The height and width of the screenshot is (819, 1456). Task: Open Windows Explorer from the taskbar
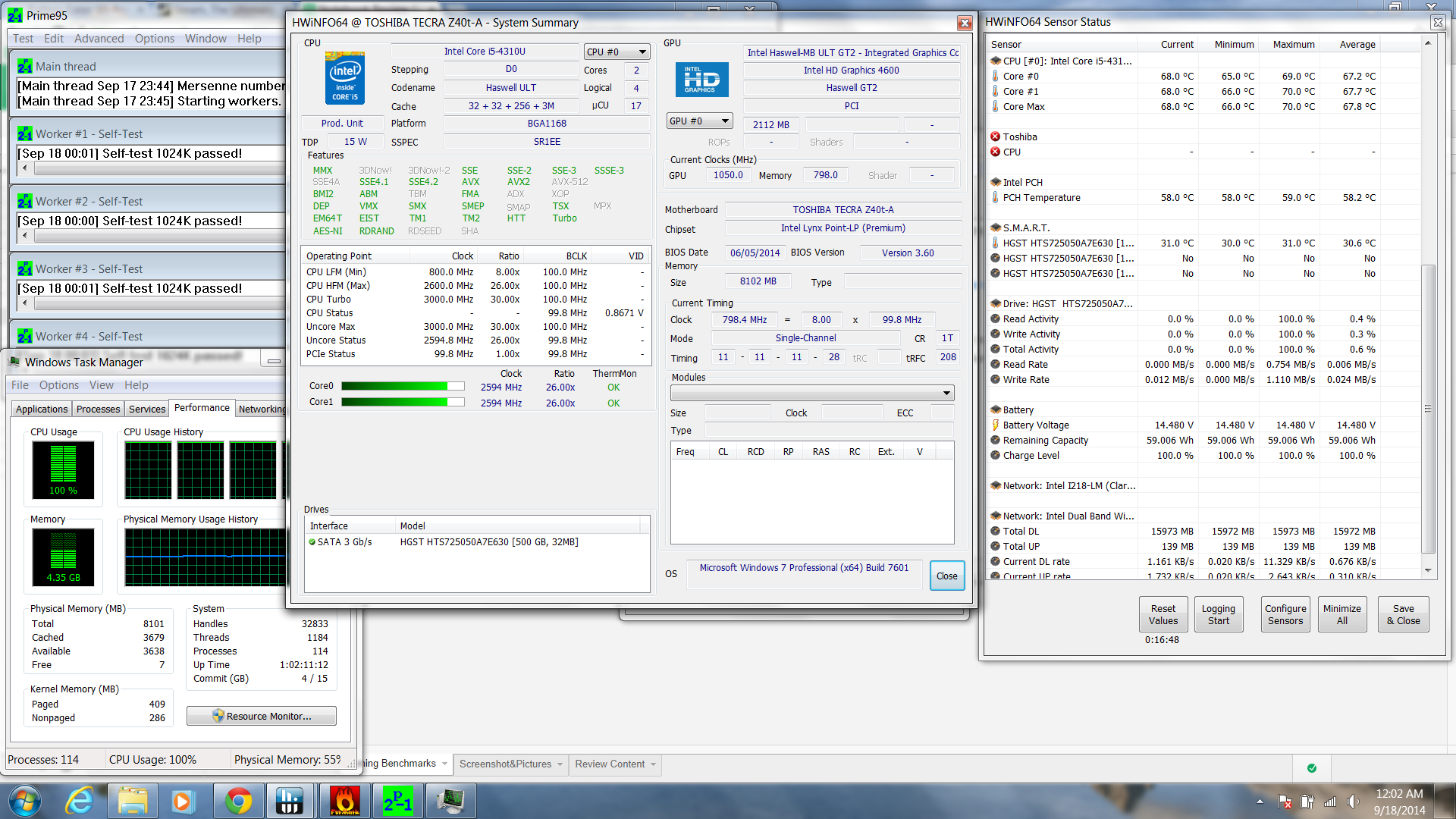tap(133, 801)
